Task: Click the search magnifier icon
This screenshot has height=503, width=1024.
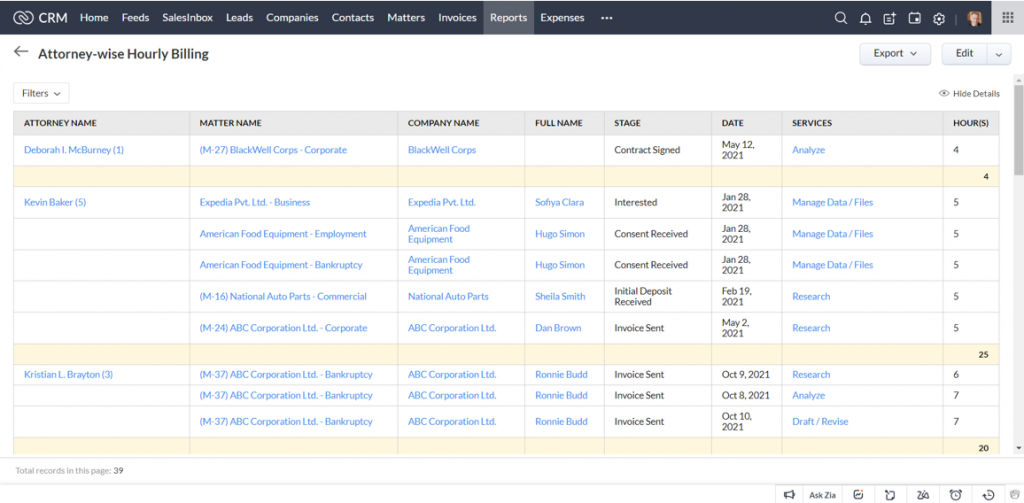Action: point(840,18)
